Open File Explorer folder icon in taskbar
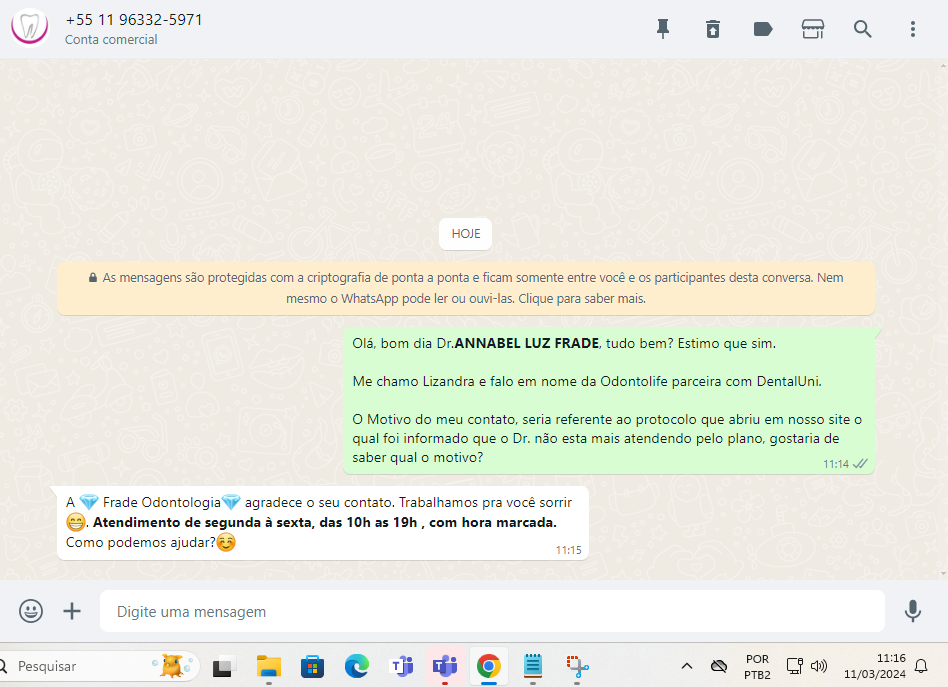The width and height of the screenshot is (948, 687). pos(268,666)
